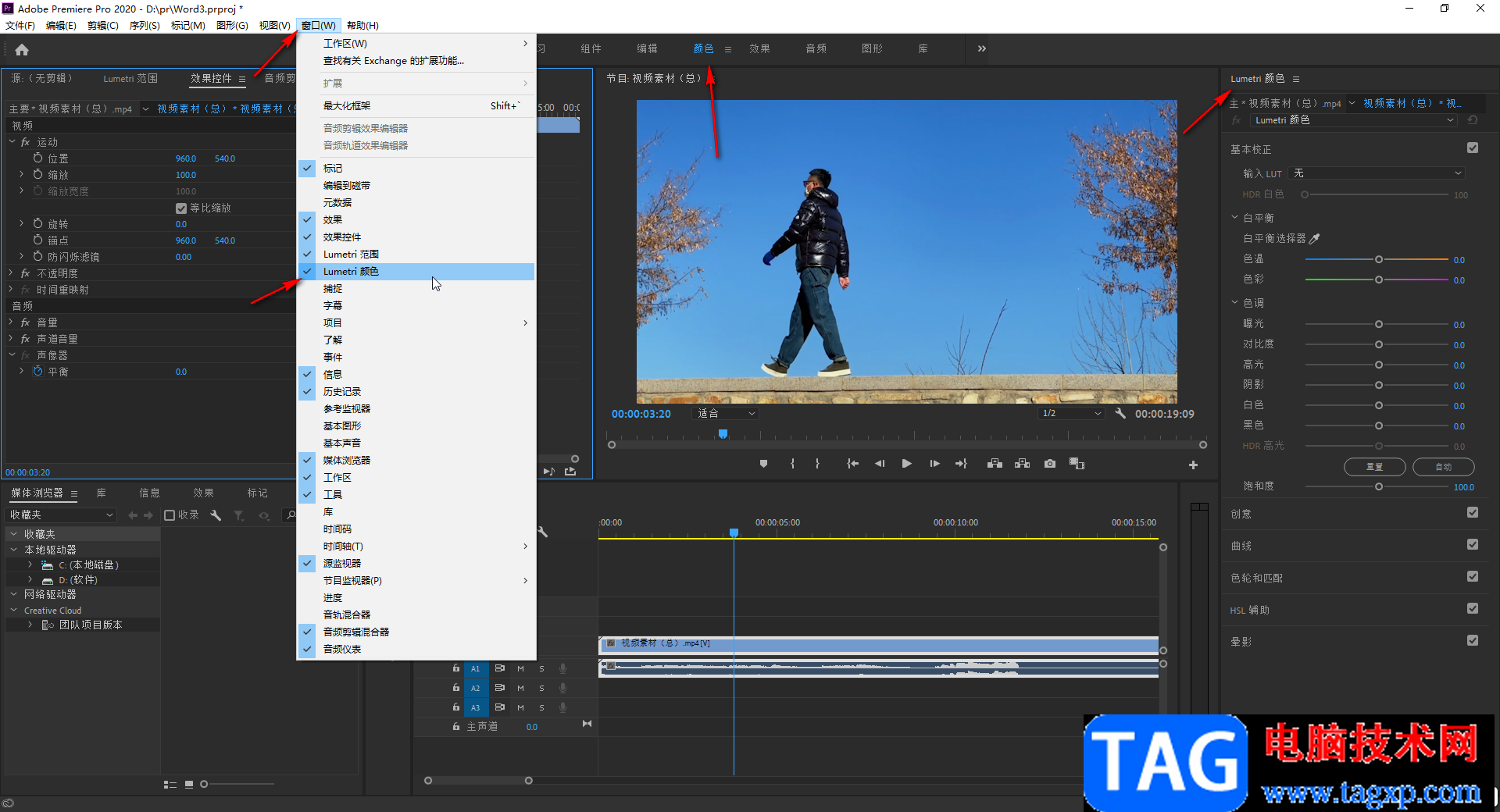Adjust the Temperature slider handle

point(1379,259)
